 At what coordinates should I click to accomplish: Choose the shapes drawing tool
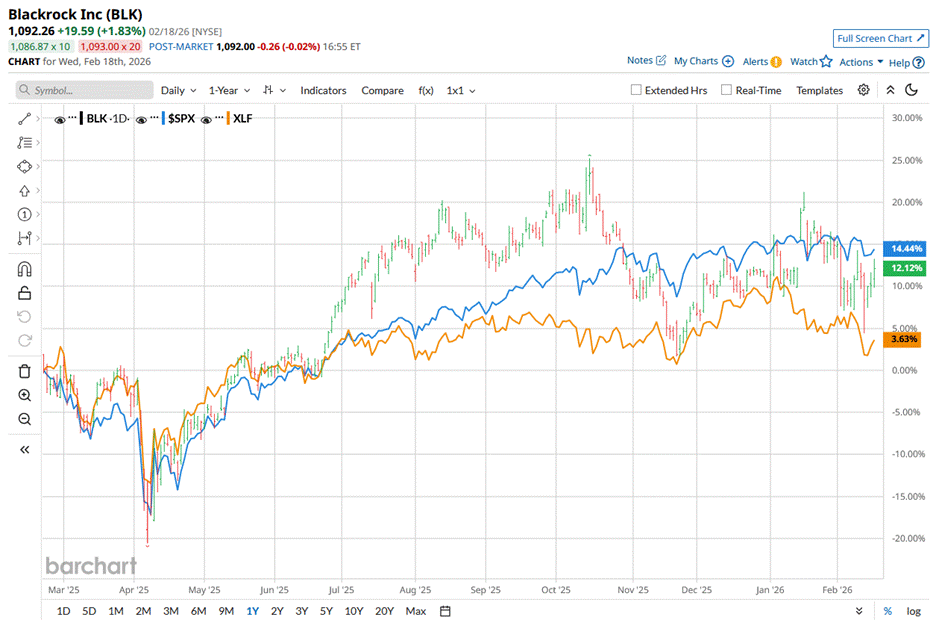(24, 166)
